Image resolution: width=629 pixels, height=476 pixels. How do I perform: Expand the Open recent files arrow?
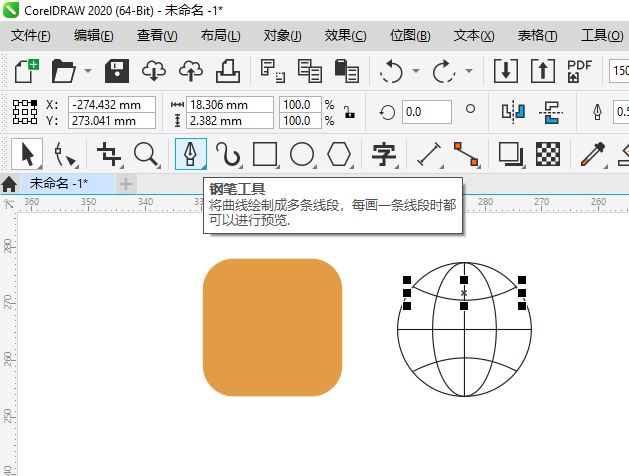[x=88, y=71]
